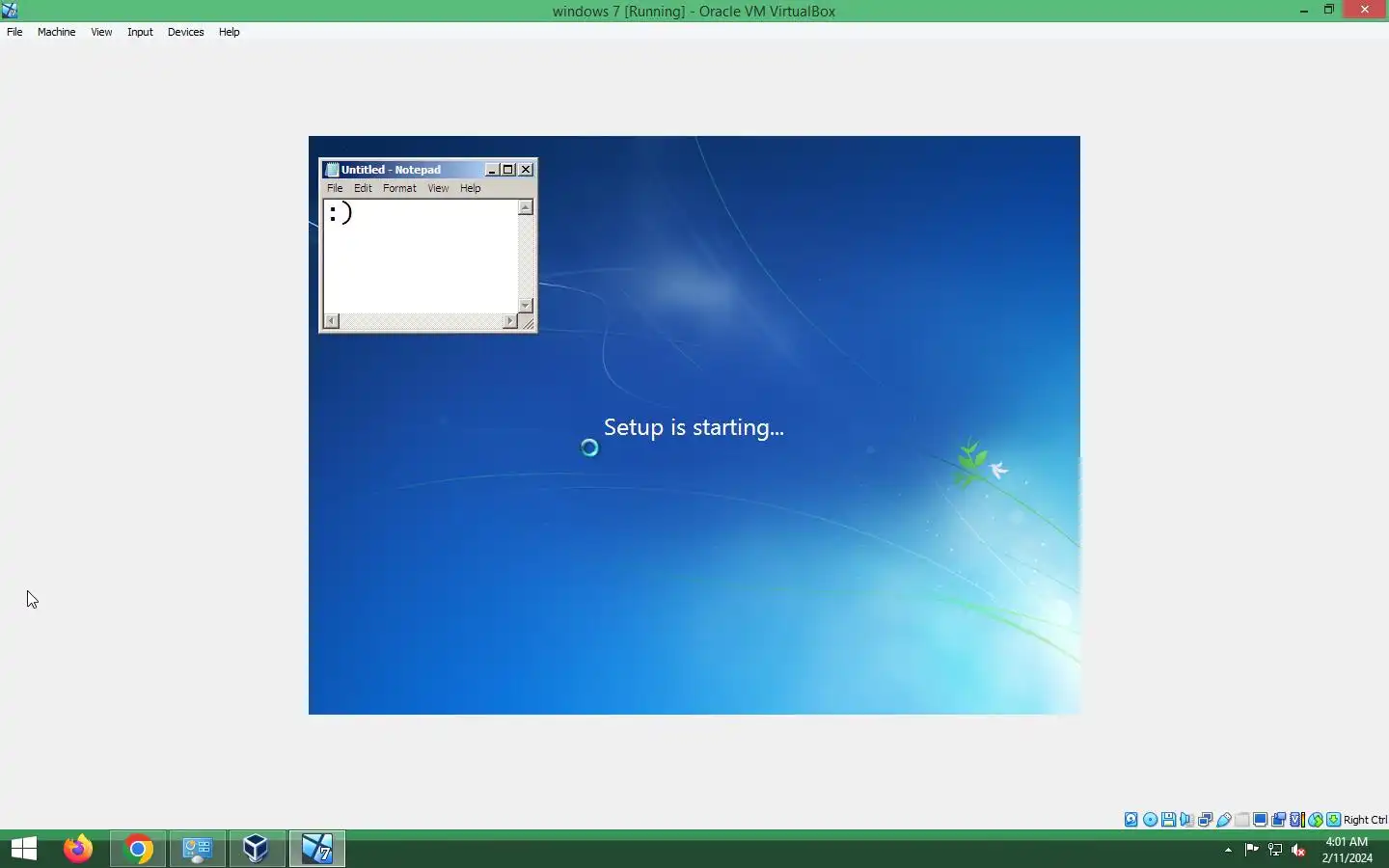Click the VirtualBox title bar app icon

pos(10,11)
